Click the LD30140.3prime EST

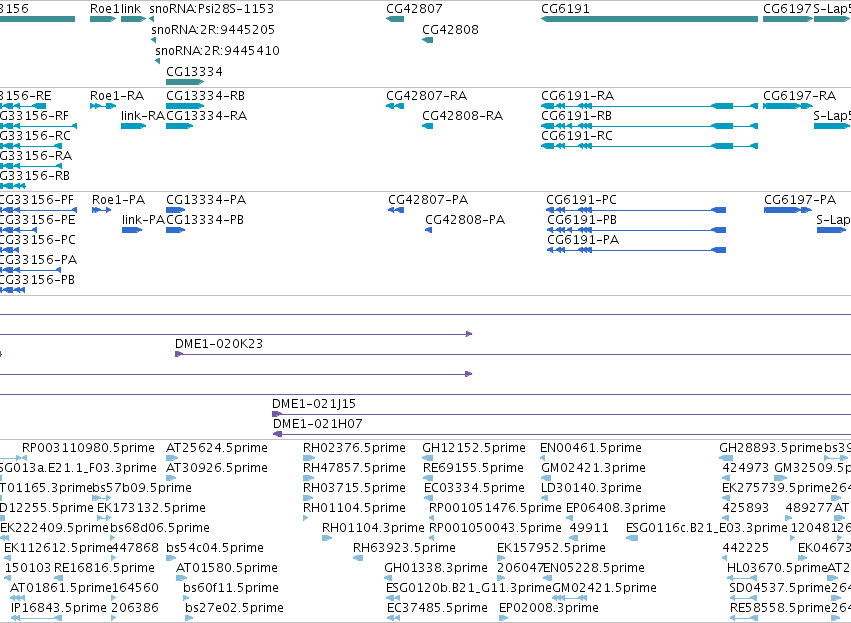544,498
